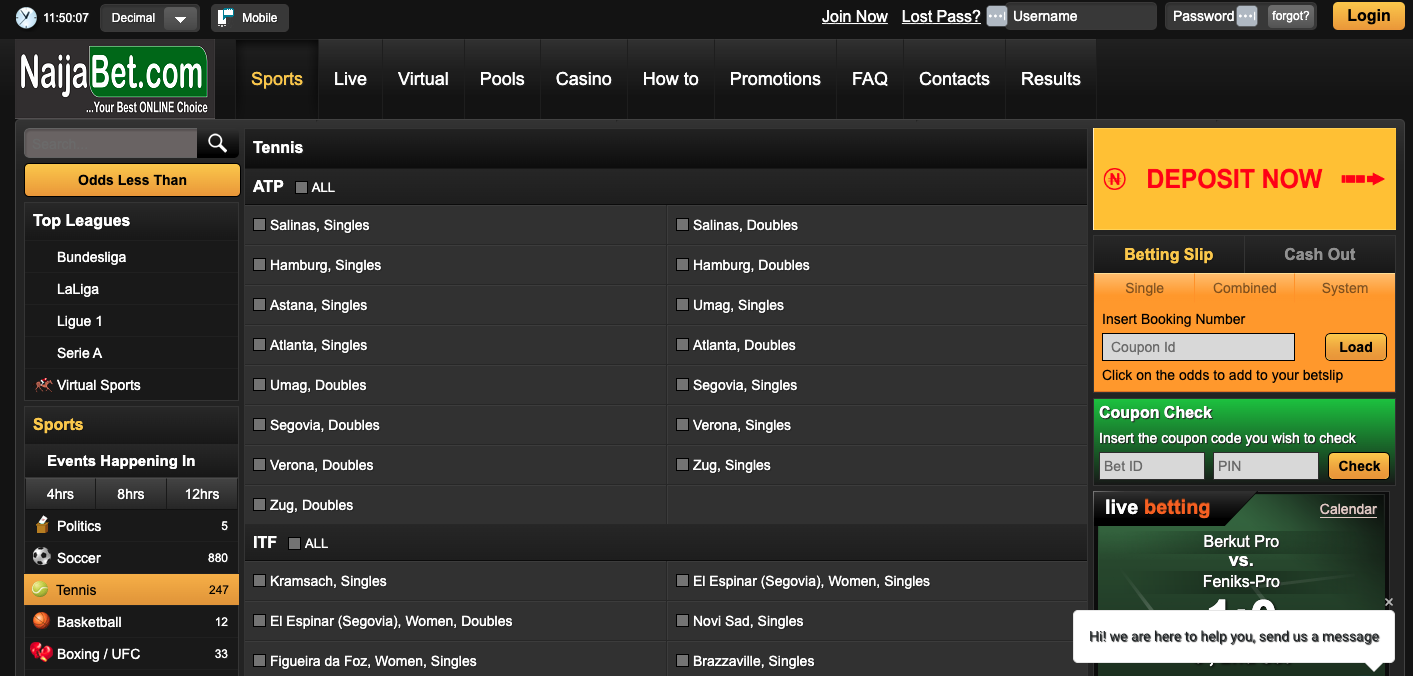Image resolution: width=1413 pixels, height=676 pixels.
Task: Open the Live menu item
Action: (x=350, y=79)
